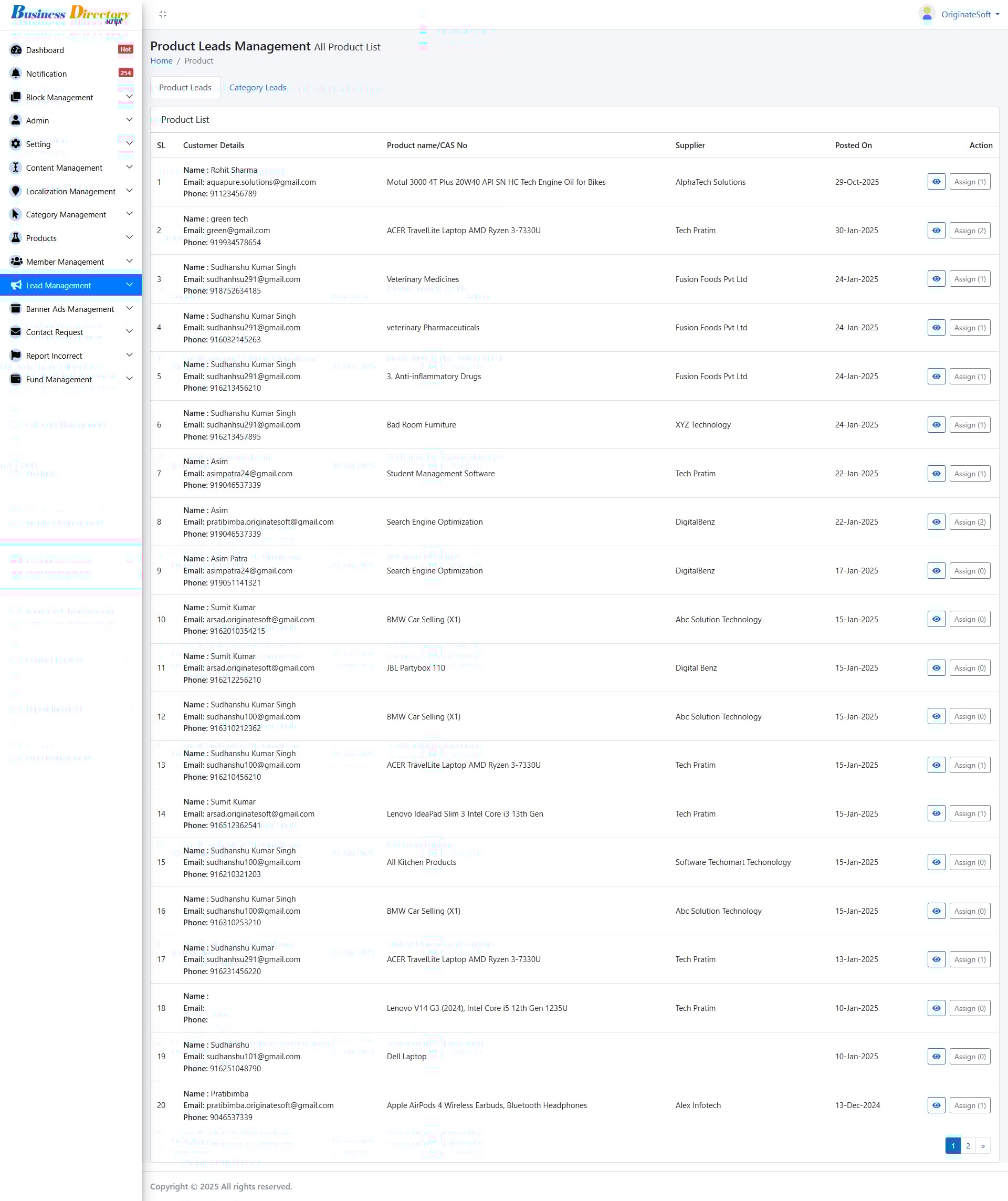
Task: Click the Member Management people icon
Action: click(x=16, y=262)
